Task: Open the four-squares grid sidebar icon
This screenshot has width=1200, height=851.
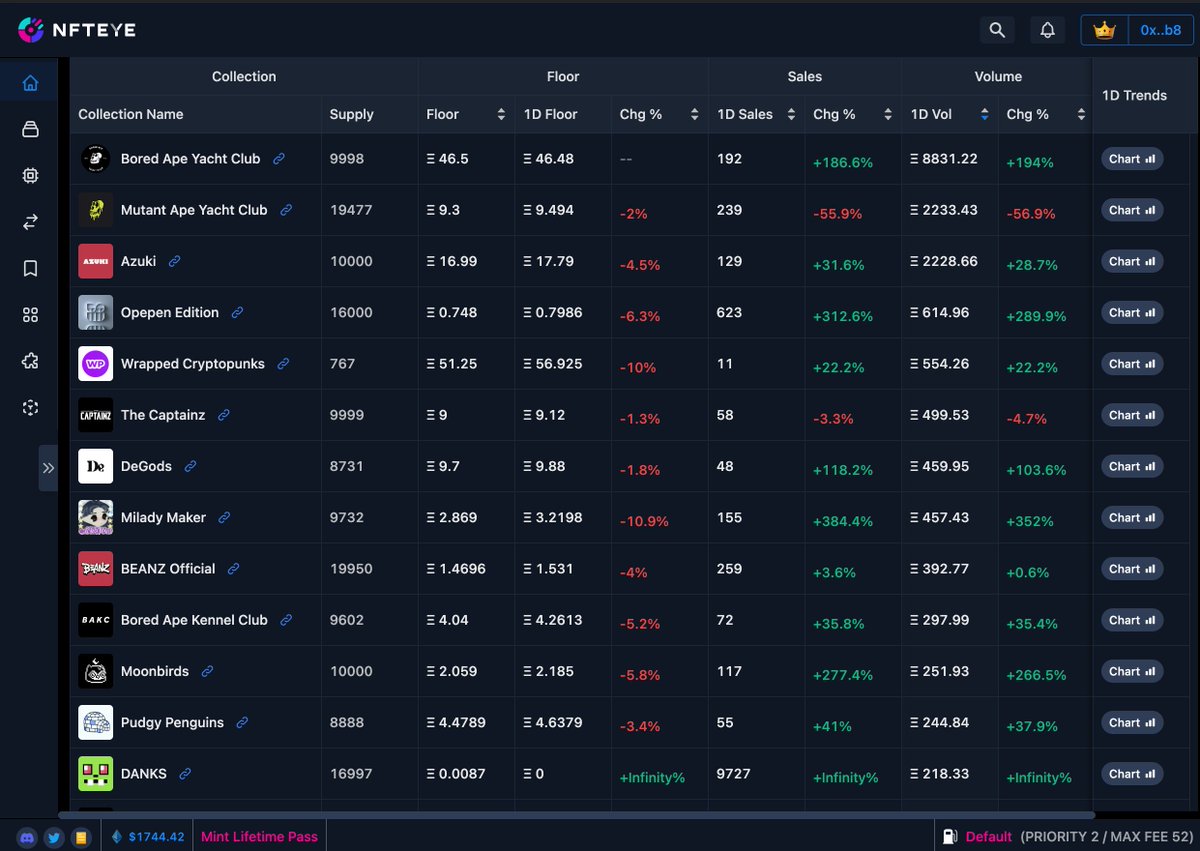Action: point(30,315)
